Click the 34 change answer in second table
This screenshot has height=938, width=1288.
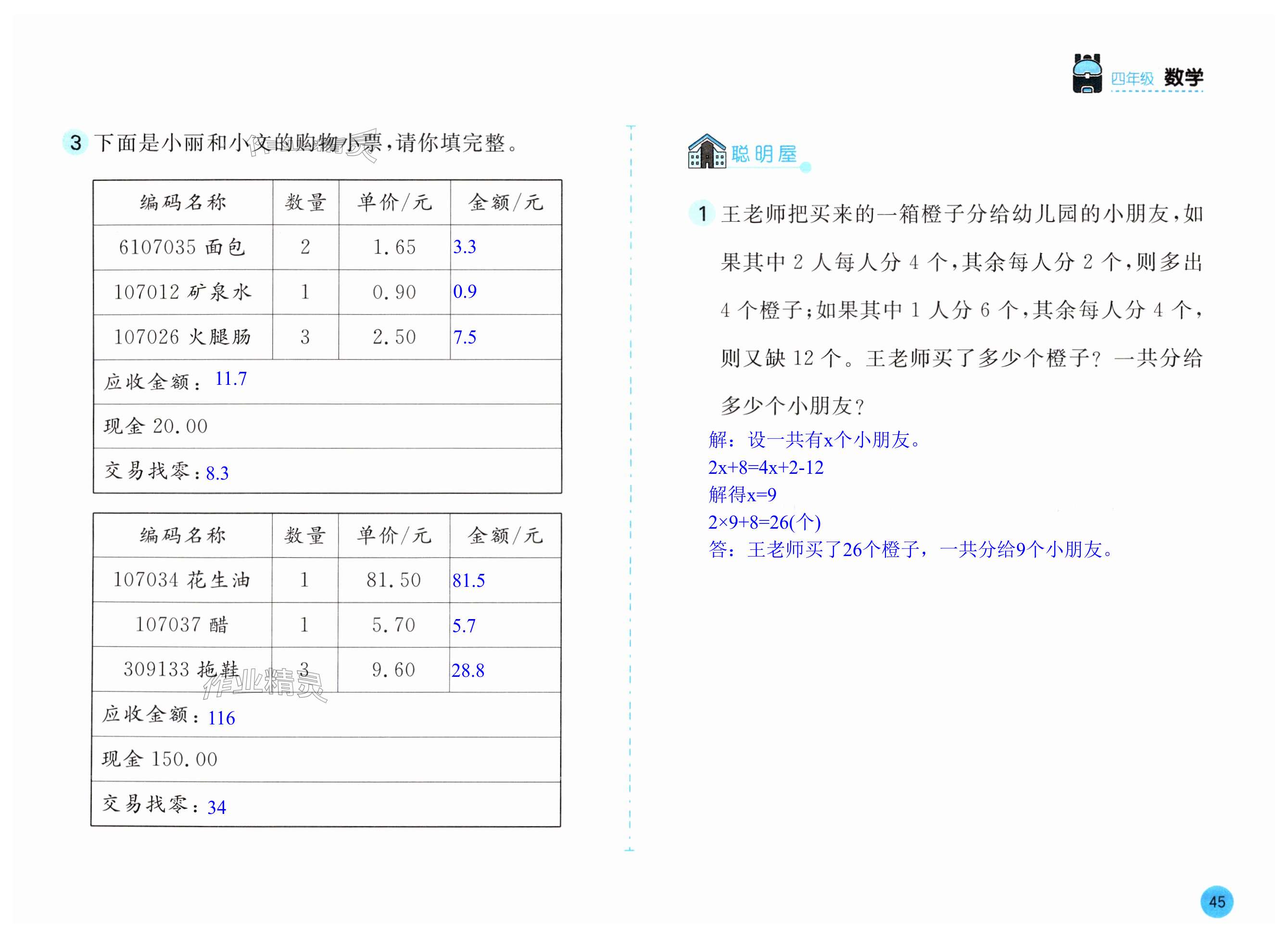[x=216, y=807]
